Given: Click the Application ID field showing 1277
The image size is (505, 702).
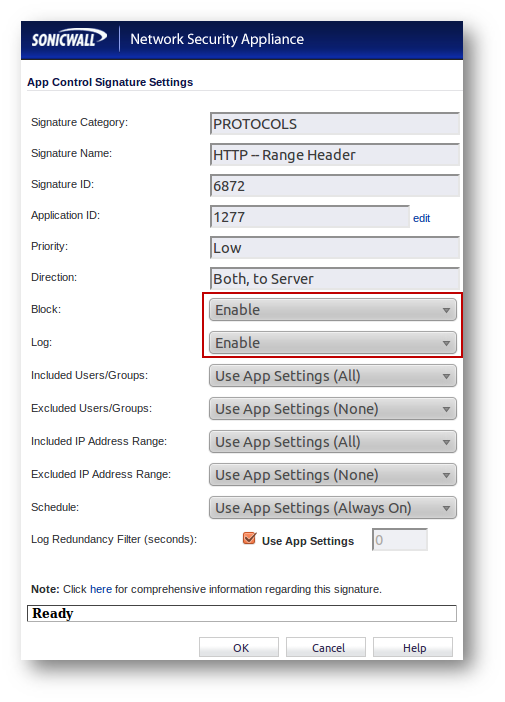Looking at the screenshot, I should [310, 217].
